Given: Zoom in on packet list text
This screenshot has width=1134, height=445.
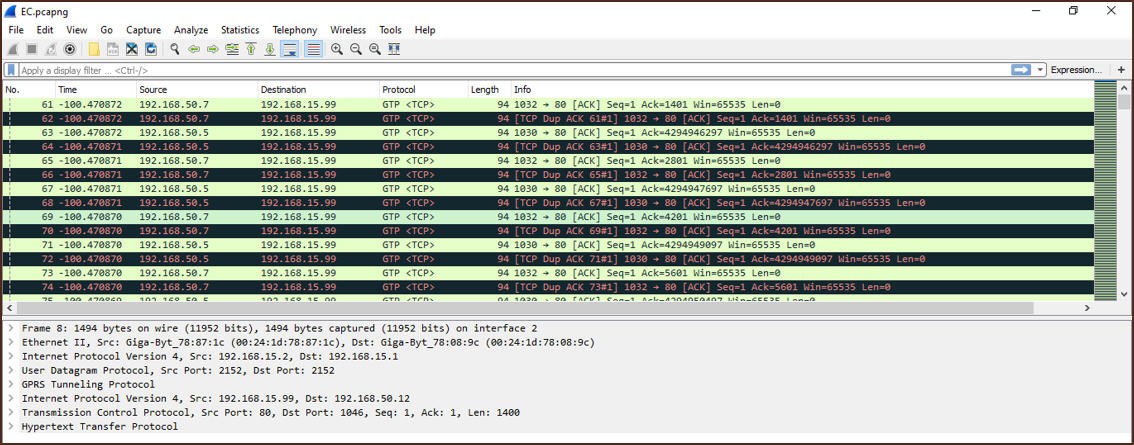Looking at the screenshot, I should [x=337, y=49].
